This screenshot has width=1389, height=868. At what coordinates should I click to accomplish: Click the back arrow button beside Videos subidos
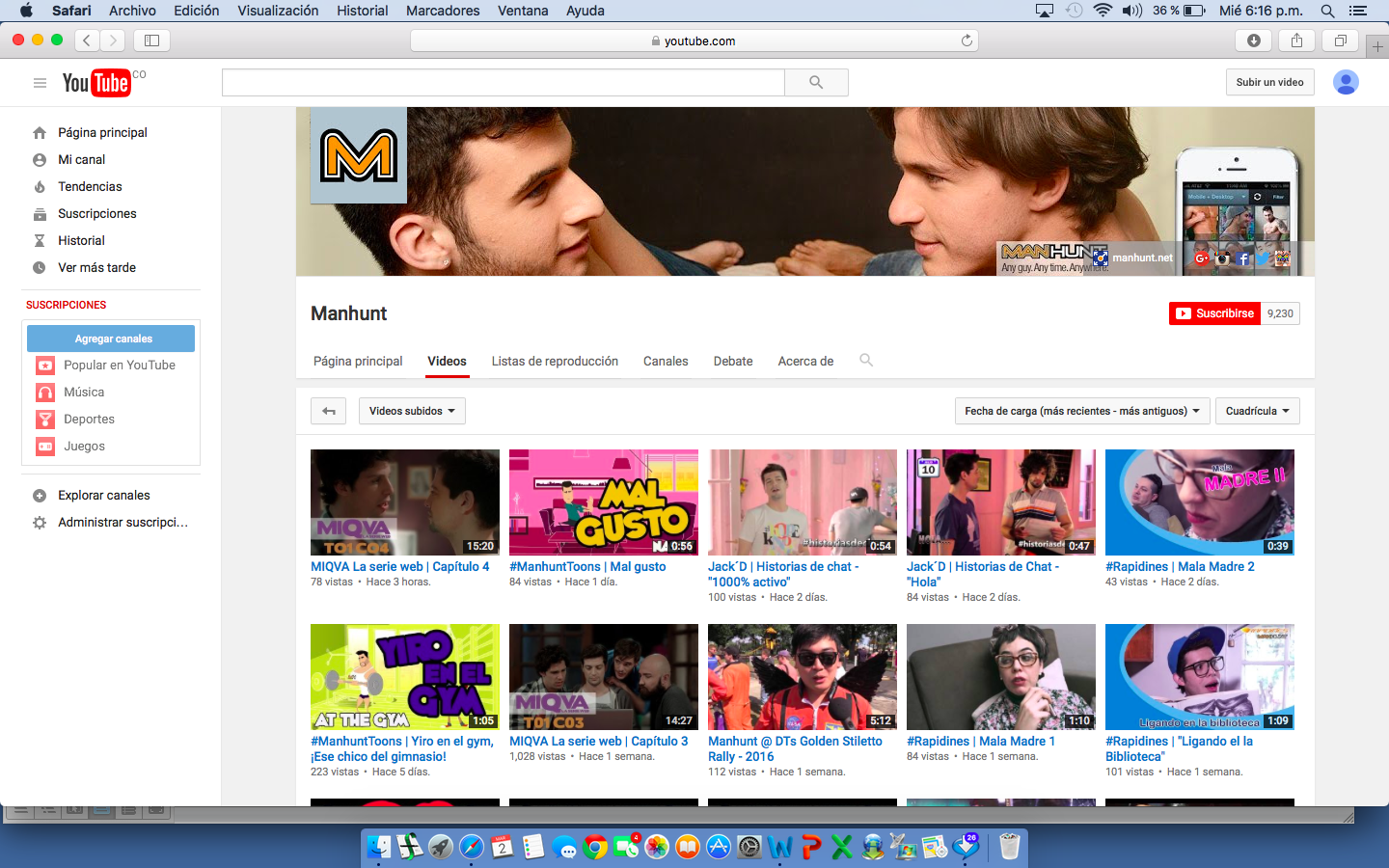click(x=328, y=411)
